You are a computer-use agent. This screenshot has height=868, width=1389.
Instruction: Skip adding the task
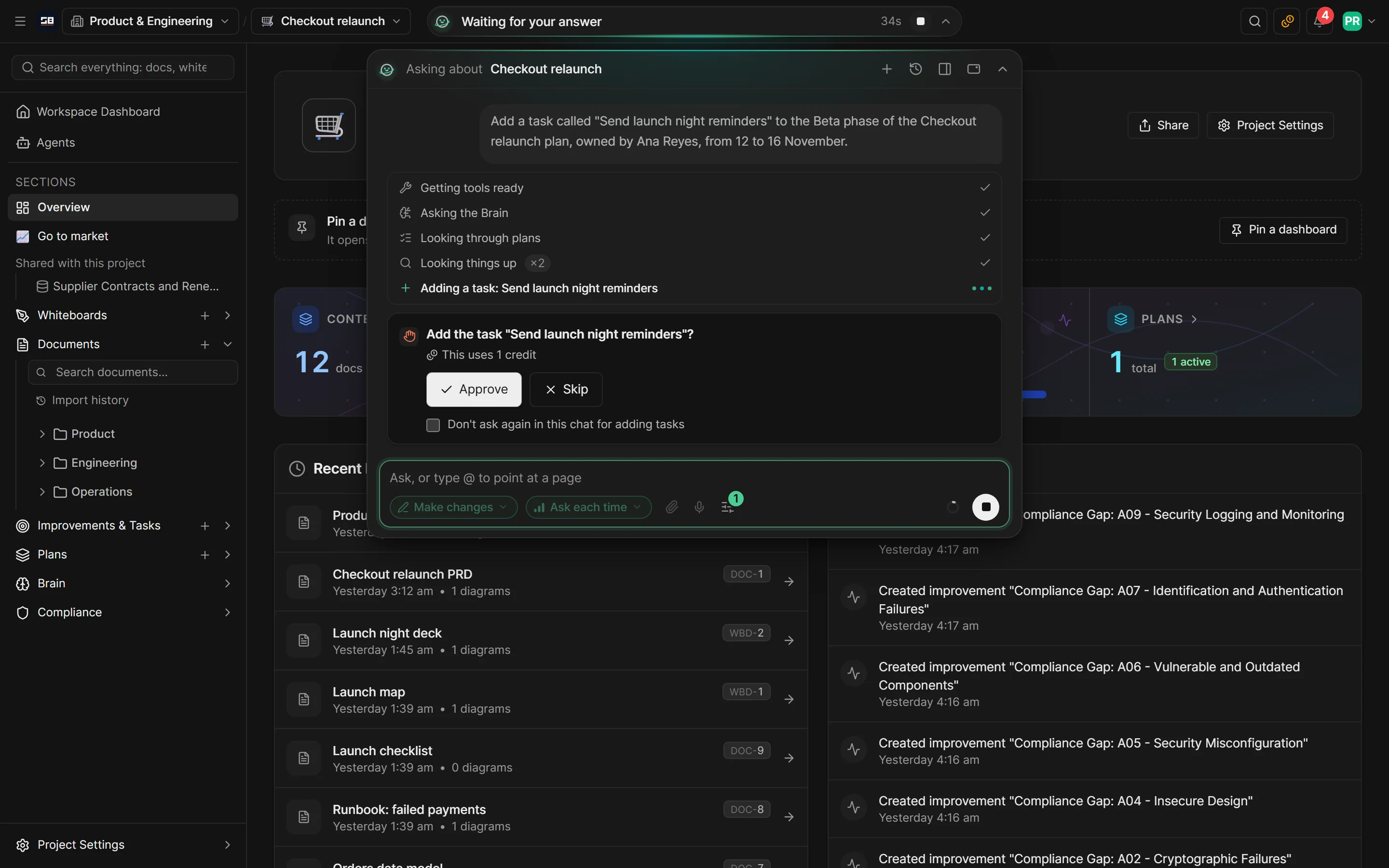(x=566, y=389)
